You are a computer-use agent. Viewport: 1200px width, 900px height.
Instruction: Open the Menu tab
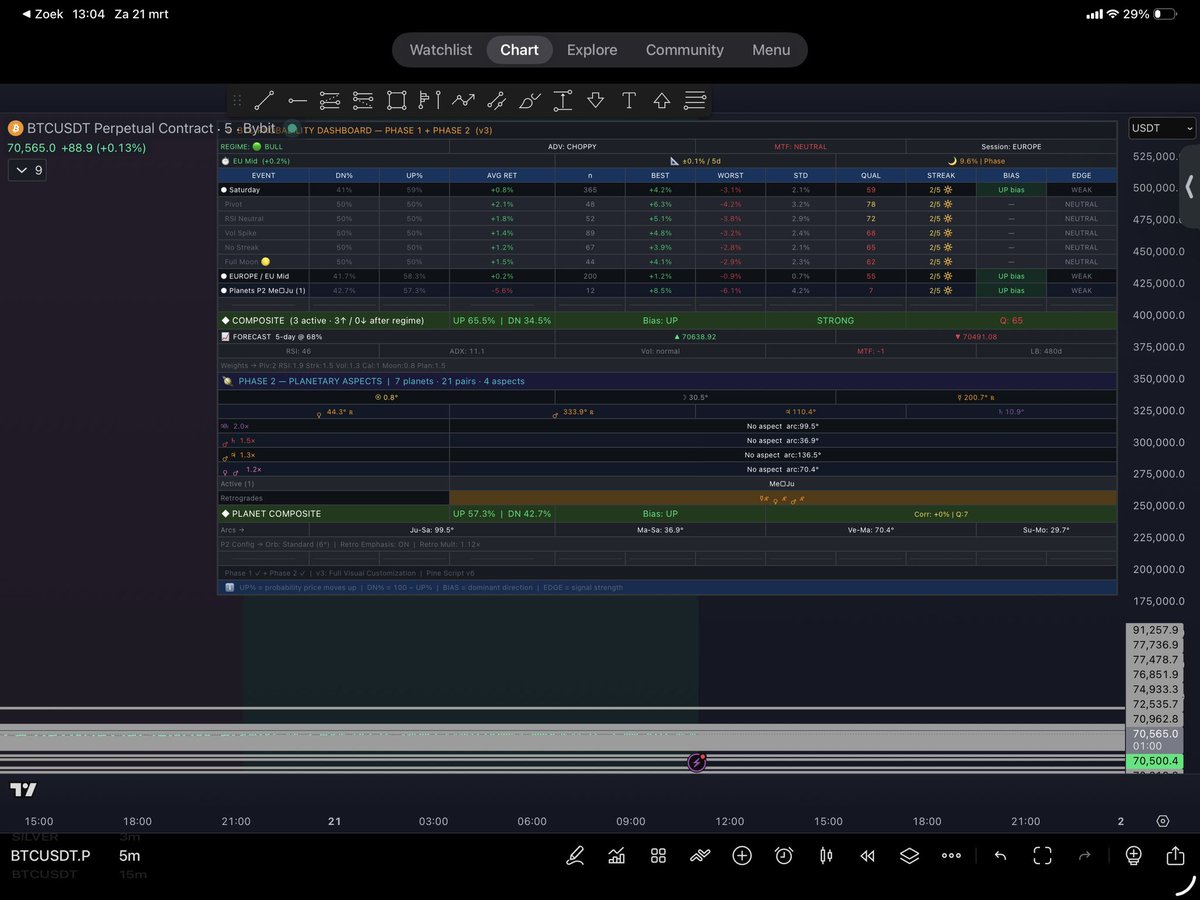click(771, 50)
